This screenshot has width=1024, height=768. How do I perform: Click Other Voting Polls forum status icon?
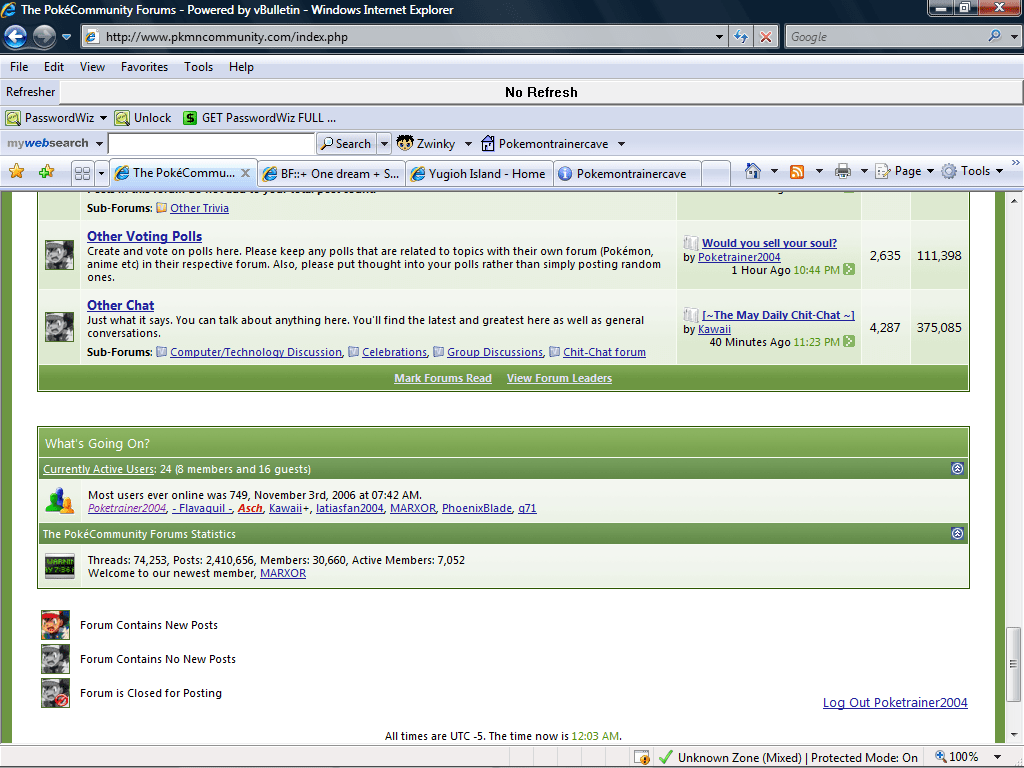coord(59,255)
